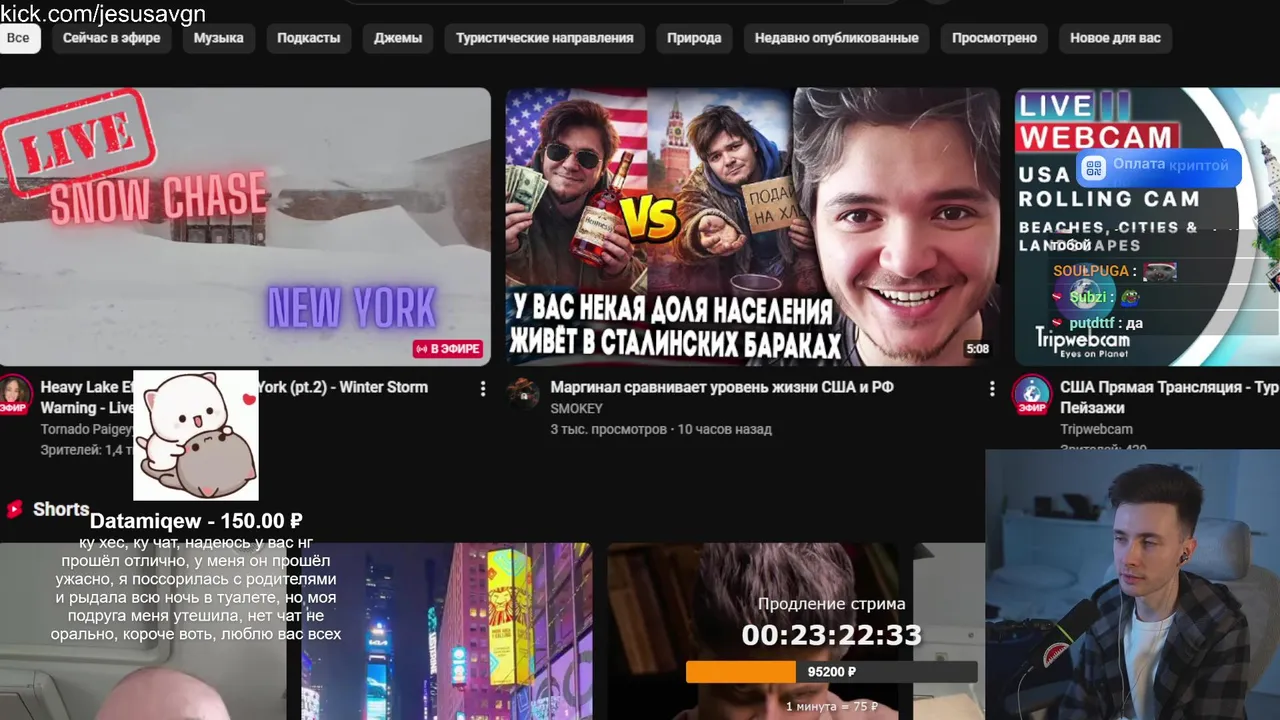1280x720 pixels.
Task: Open the Snow Chase New York live thumbnail
Action: click(245, 227)
